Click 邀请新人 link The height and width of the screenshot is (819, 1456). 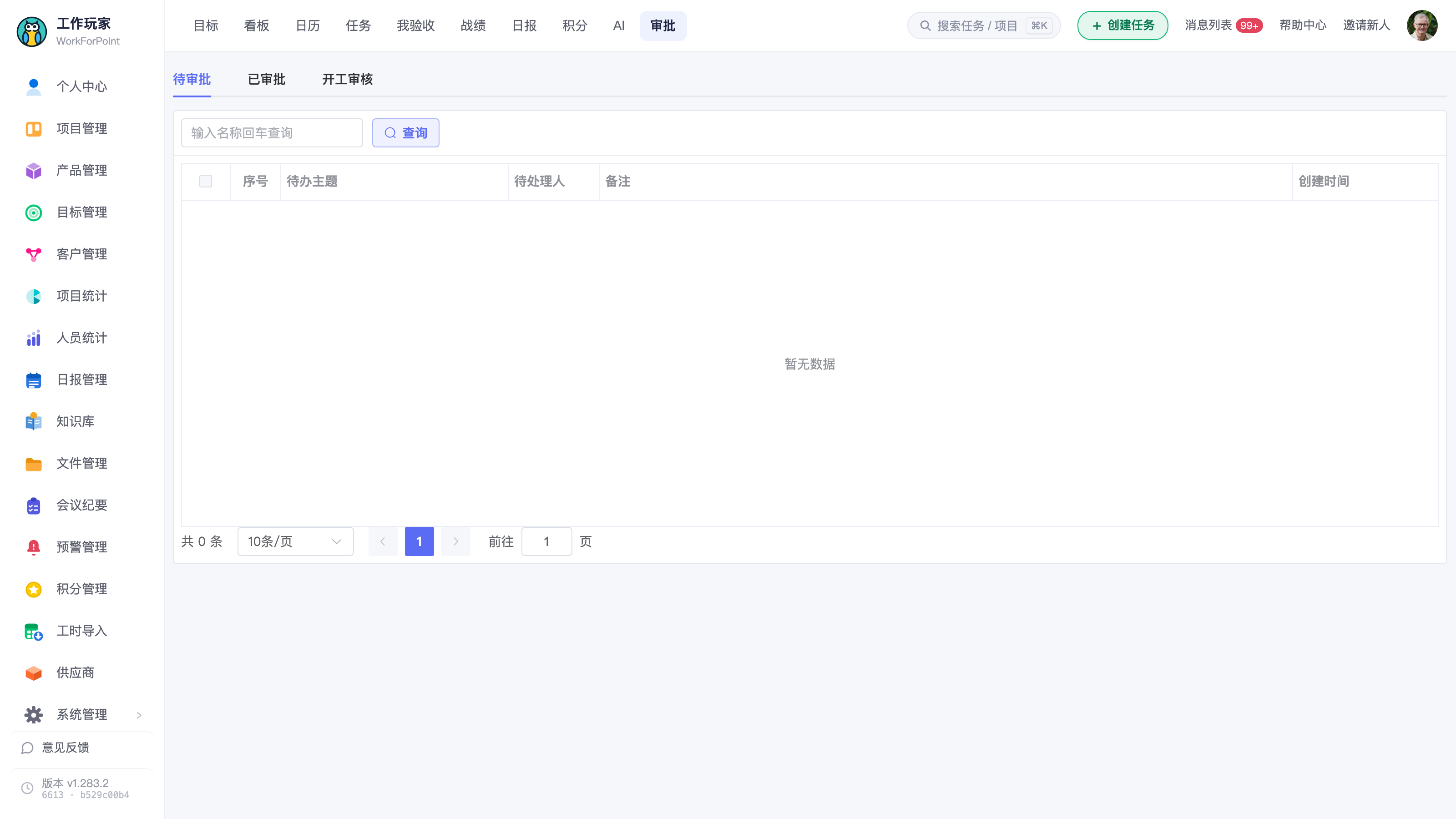coord(1366,25)
